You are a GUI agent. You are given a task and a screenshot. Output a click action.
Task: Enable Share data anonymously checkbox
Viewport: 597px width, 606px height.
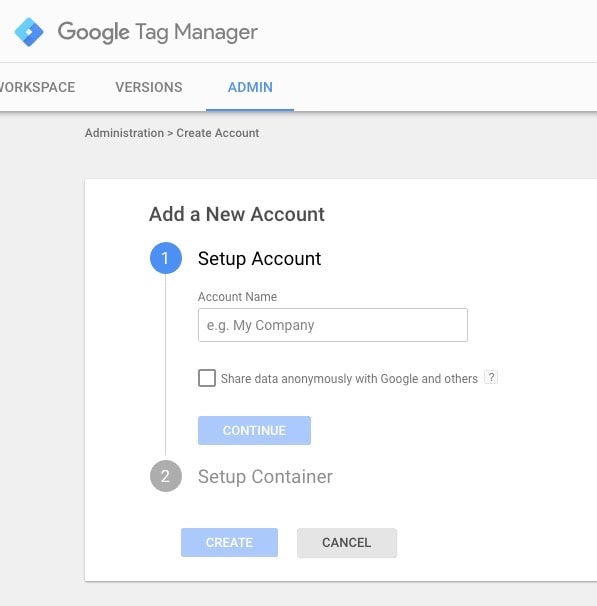[x=207, y=378]
